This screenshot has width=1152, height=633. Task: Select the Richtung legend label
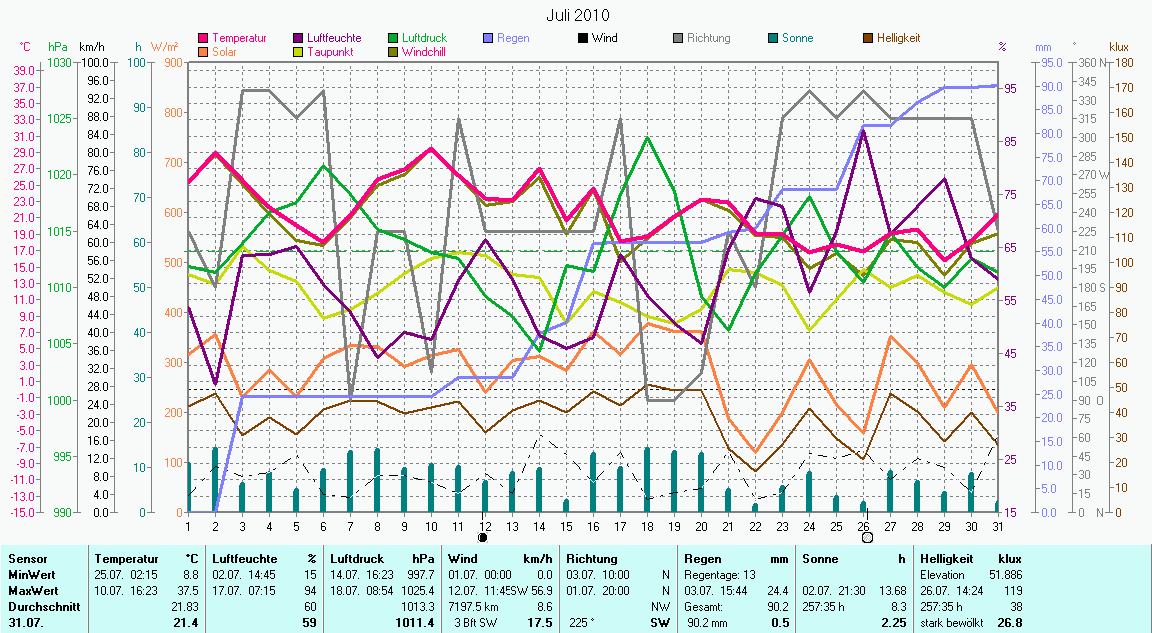pos(708,39)
